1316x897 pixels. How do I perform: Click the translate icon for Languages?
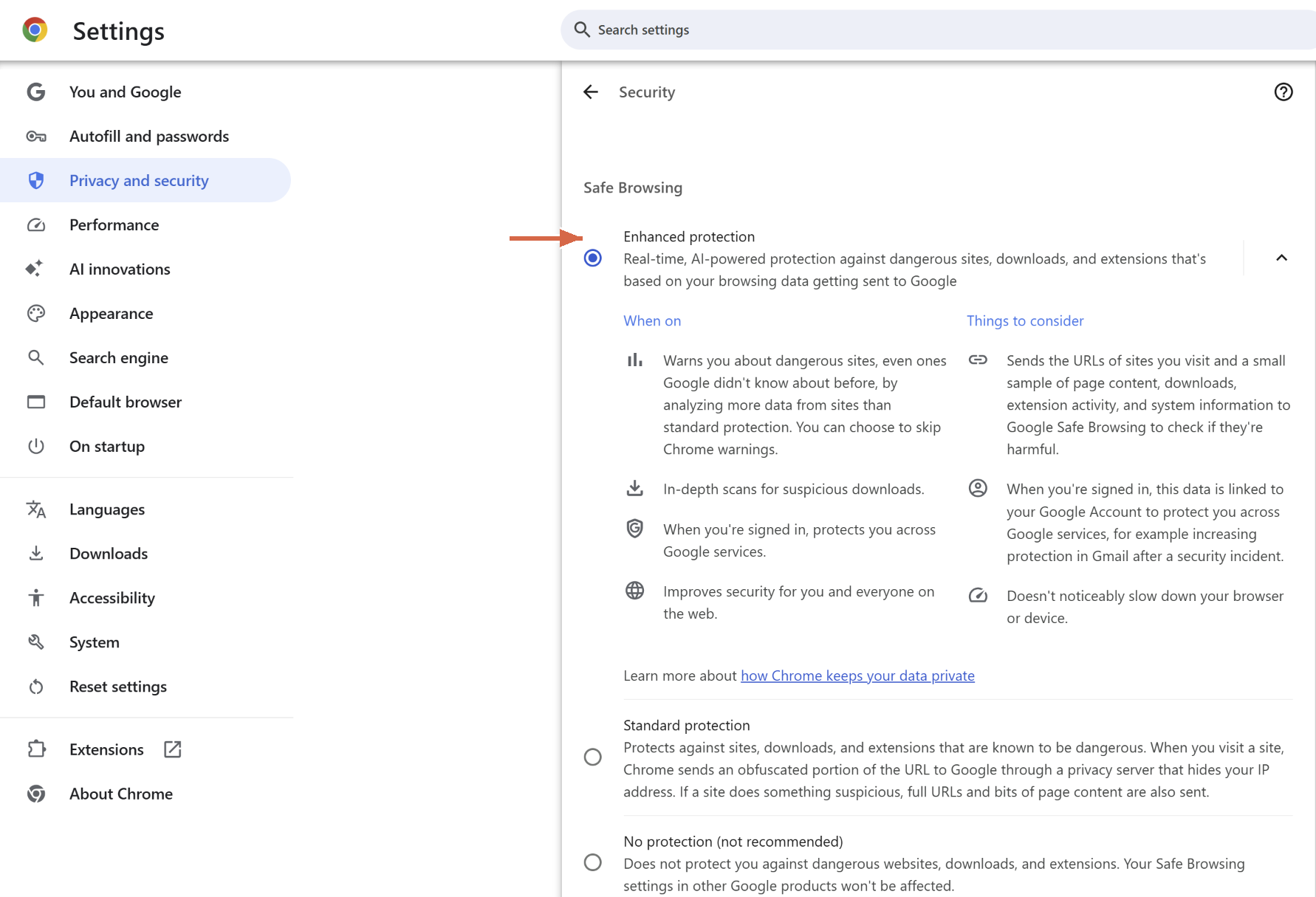click(x=35, y=509)
